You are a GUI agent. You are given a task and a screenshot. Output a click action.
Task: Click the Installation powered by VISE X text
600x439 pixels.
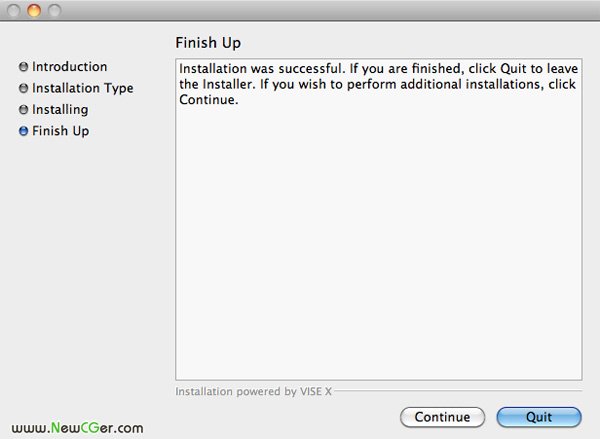253,392
